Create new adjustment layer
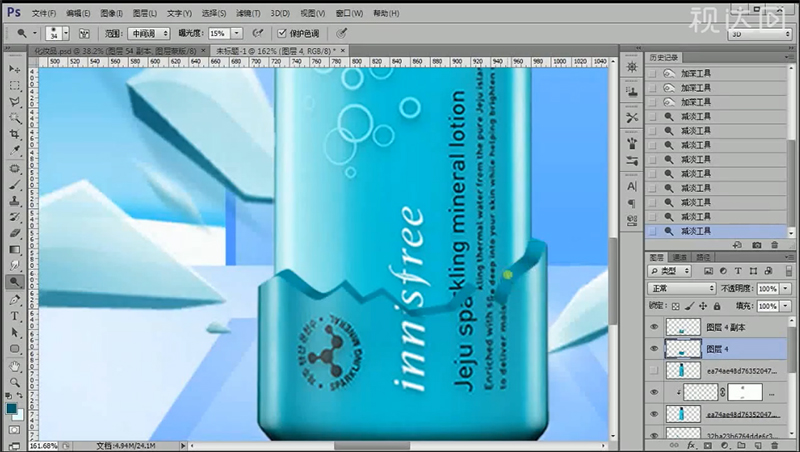Viewport: 800px width, 452px height. click(724, 446)
